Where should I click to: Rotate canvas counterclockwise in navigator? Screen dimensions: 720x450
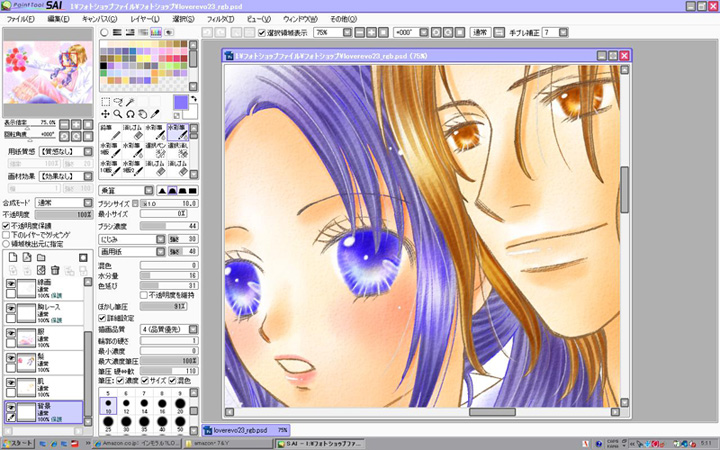click(x=64, y=136)
